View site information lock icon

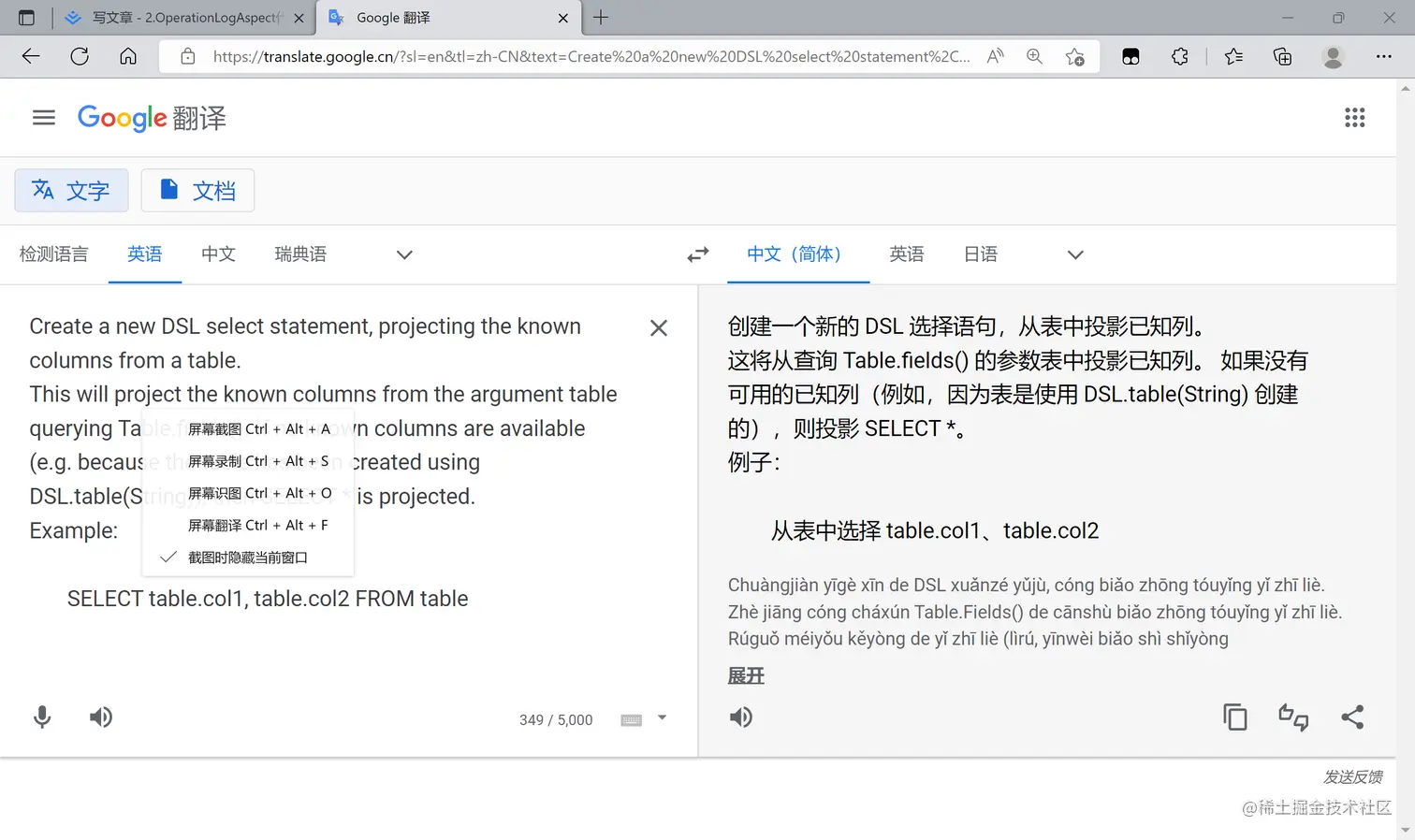[188, 57]
